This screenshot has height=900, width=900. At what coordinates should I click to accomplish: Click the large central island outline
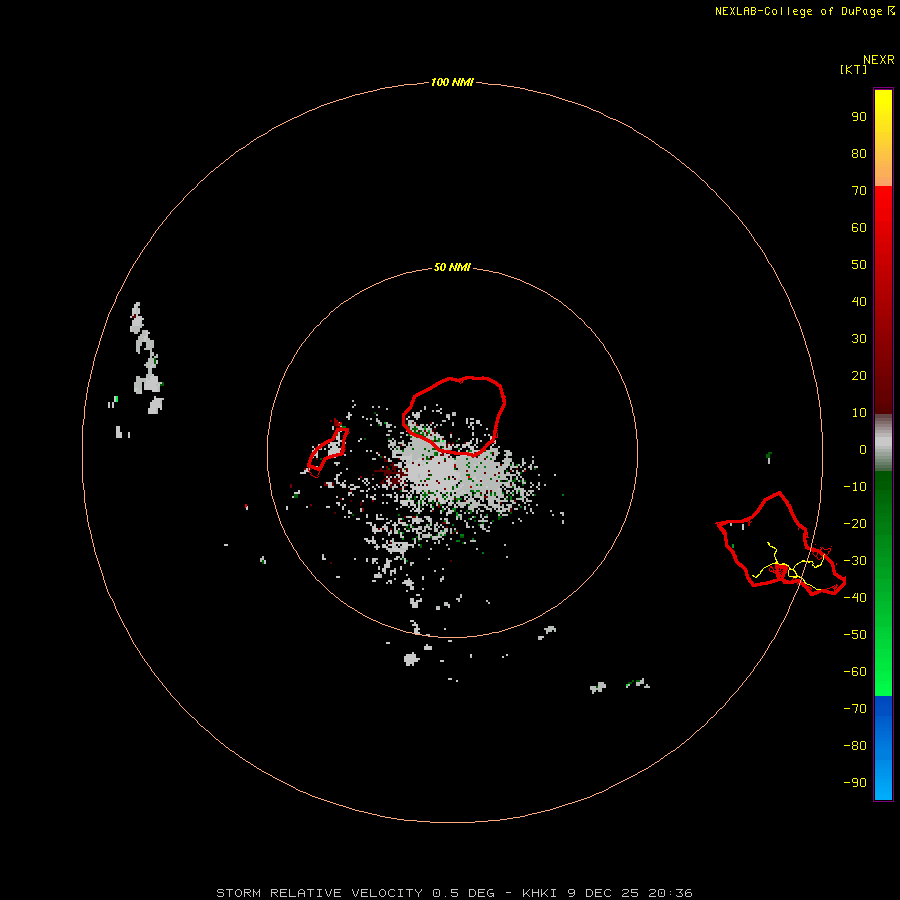click(x=454, y=416)
